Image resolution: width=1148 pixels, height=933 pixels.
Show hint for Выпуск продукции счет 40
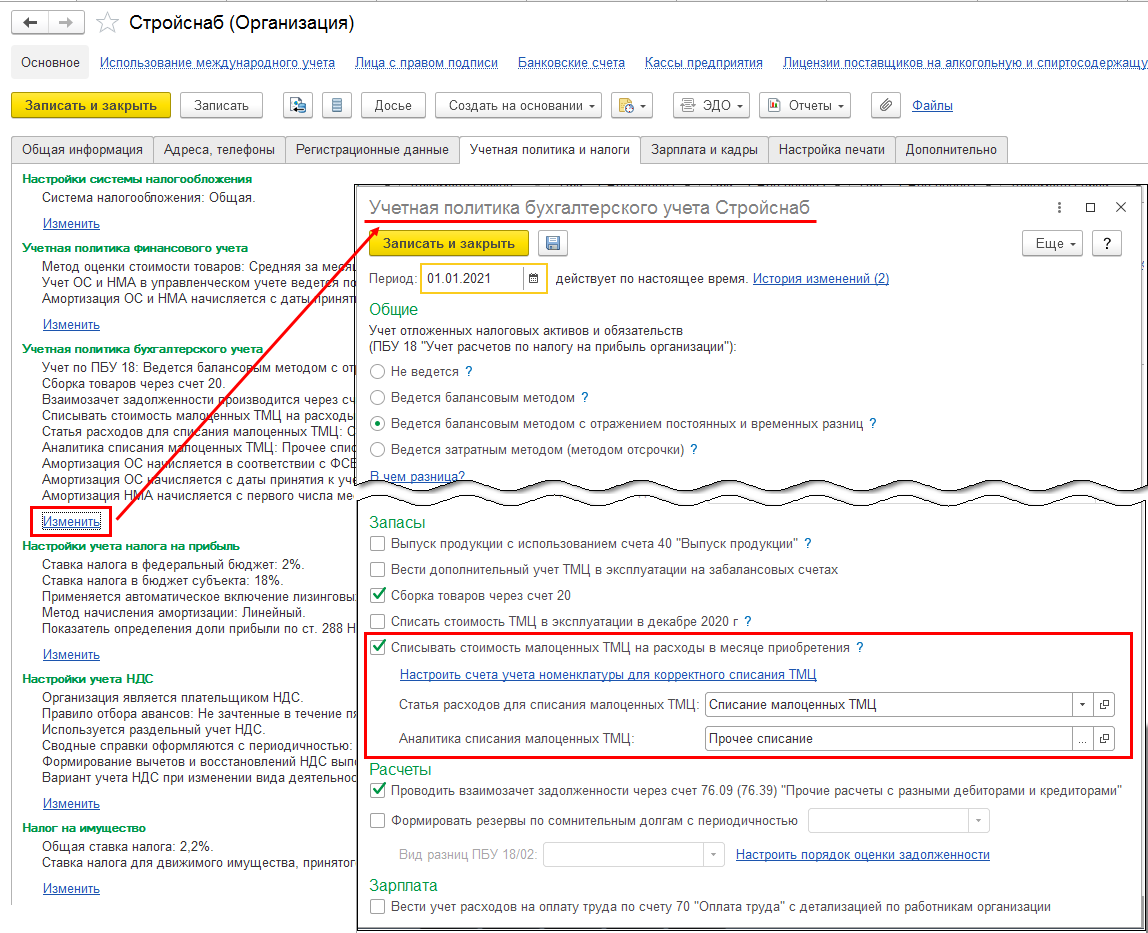point(808,543)
